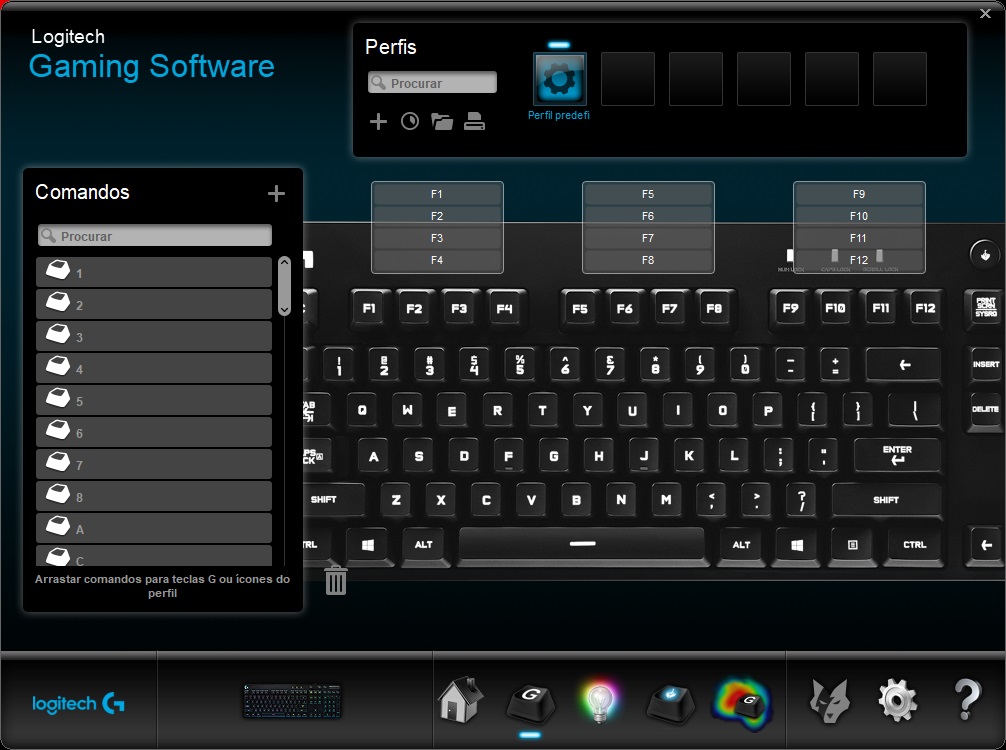
Task: Click the game mode button on keyboard image
Action: point(985,255)
